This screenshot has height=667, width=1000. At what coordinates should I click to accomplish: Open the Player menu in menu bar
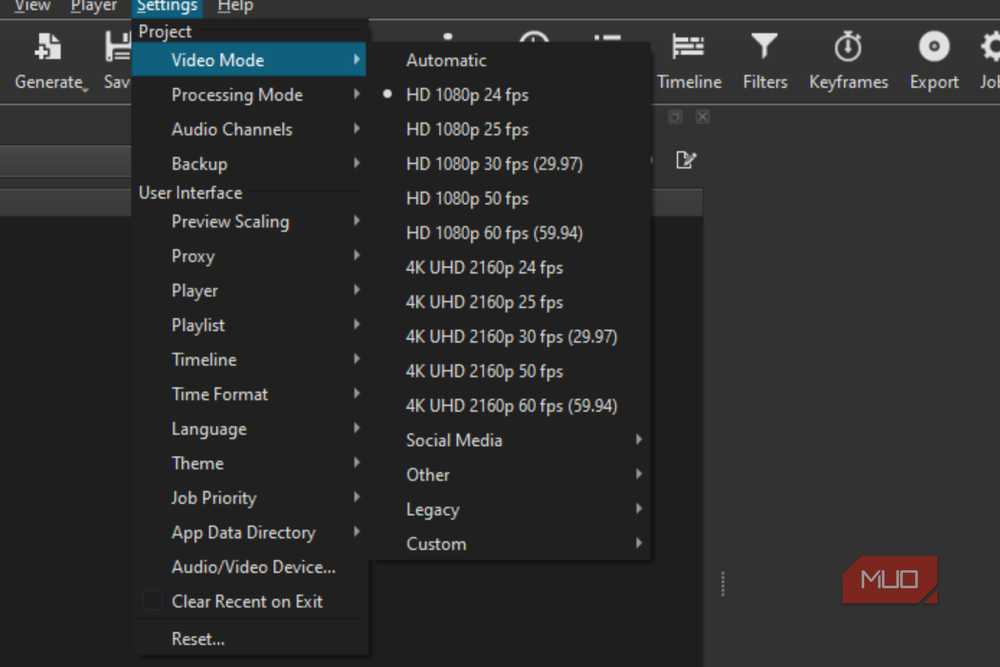(x=93, y=6)
